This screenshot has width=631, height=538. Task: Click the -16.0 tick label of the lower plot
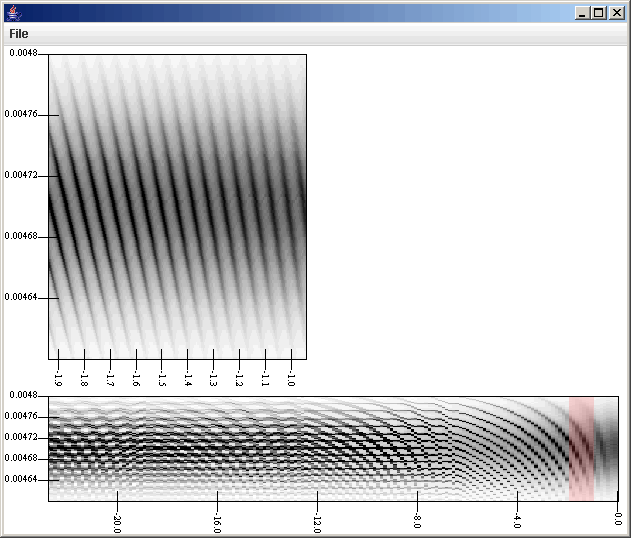217,523
